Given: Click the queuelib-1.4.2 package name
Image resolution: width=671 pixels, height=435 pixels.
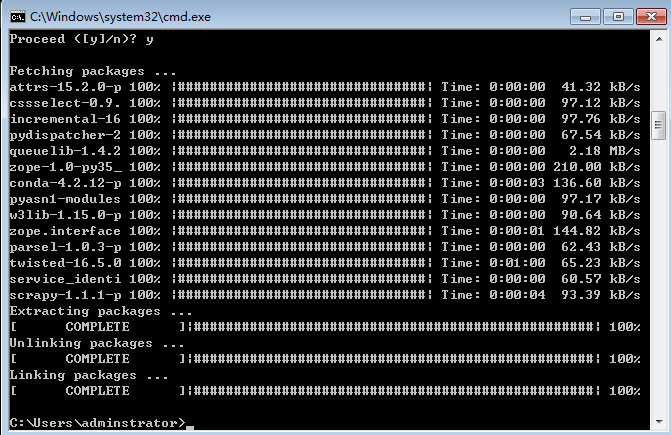Looking at the screenshot, I should [x=65, y=151].
